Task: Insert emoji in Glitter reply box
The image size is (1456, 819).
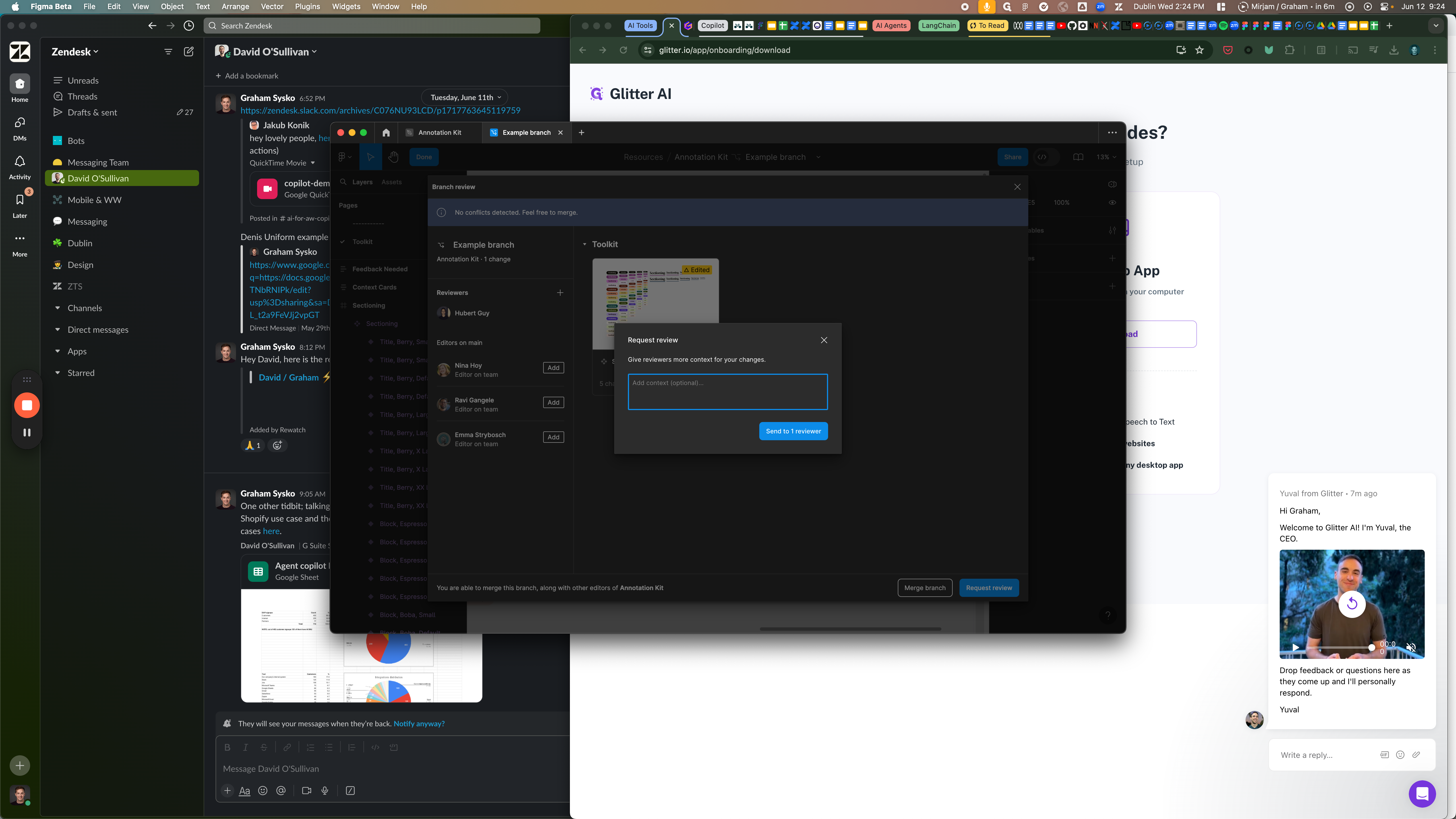Action: (1400, 754)
